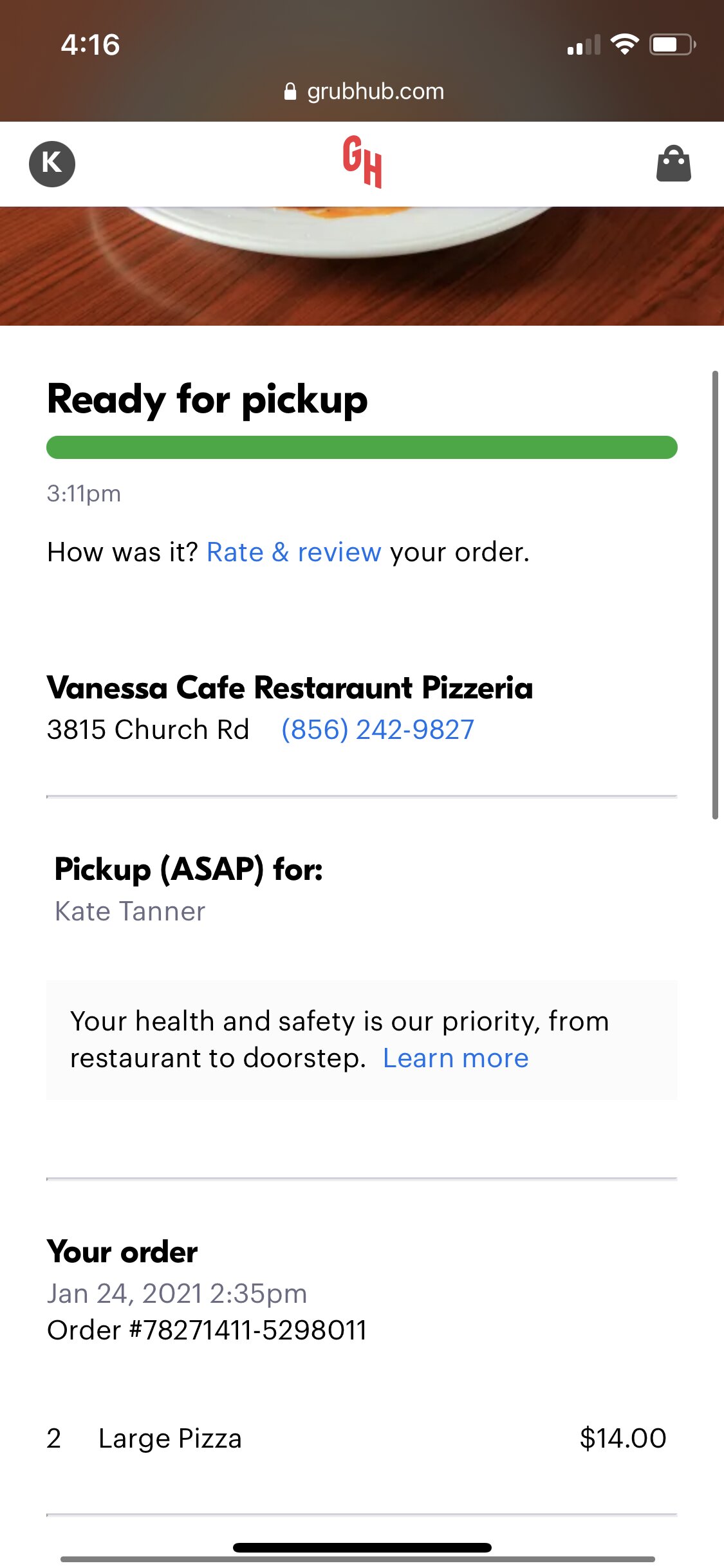The height and width of the screenshot is (1568, 724).
Task: Call restaurant at (856) 242-9827
Action: (x=378, y=730)
